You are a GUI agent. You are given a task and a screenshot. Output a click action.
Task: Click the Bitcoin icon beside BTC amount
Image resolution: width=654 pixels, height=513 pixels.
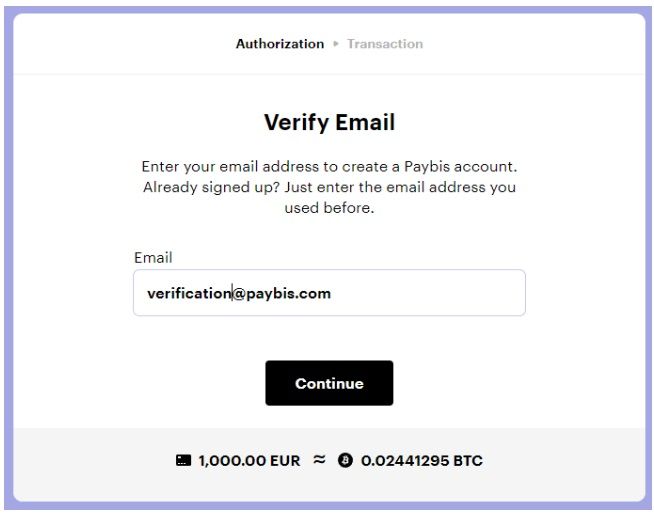[345, 461]
